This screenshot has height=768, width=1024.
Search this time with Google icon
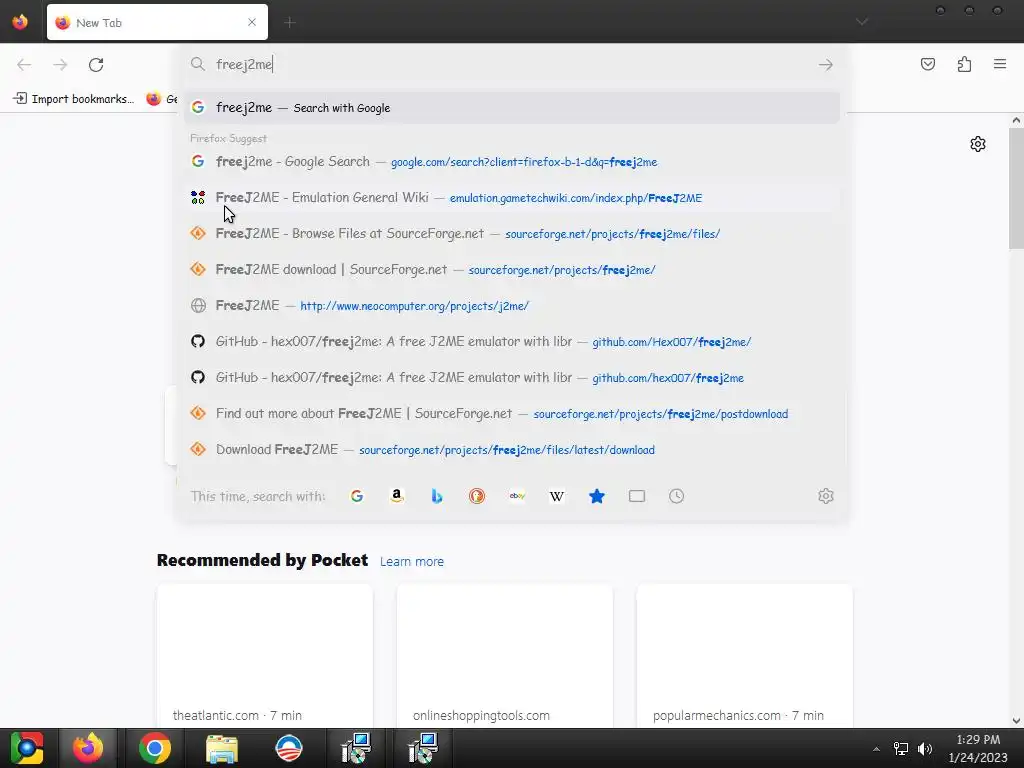click(x=357, y=496)
